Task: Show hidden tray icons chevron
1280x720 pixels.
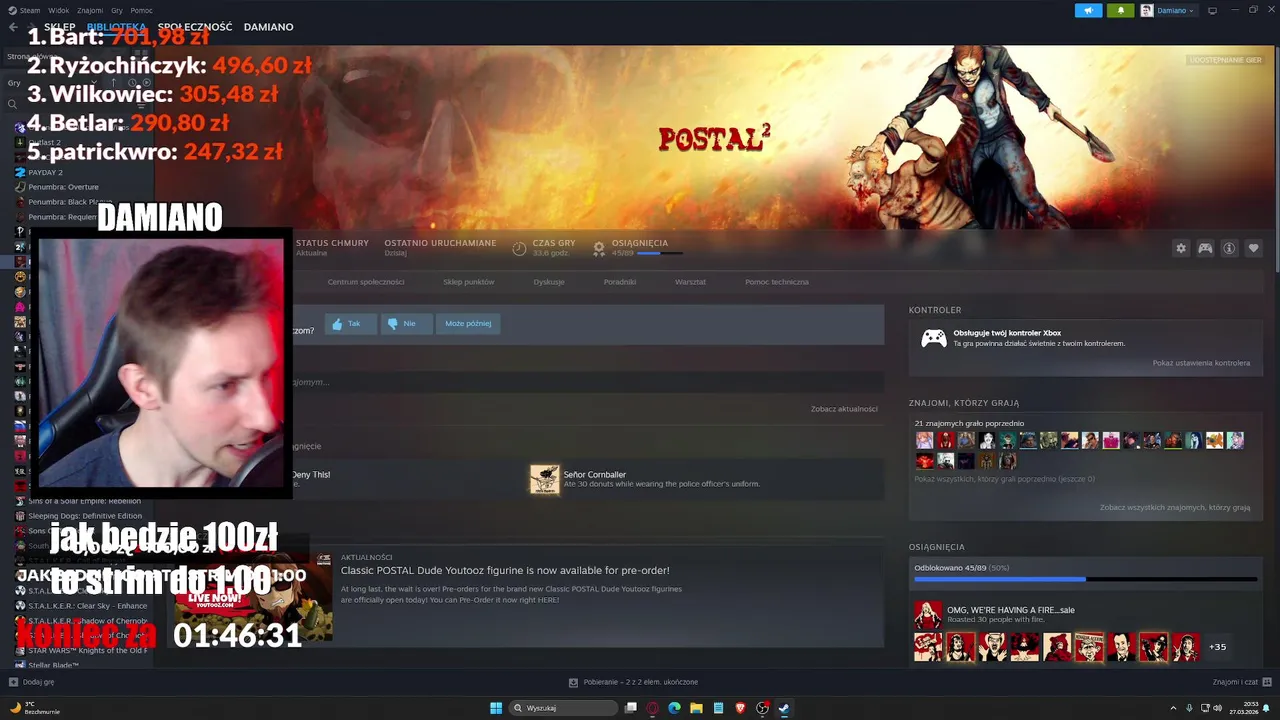Action: (x=1172, y=708)
